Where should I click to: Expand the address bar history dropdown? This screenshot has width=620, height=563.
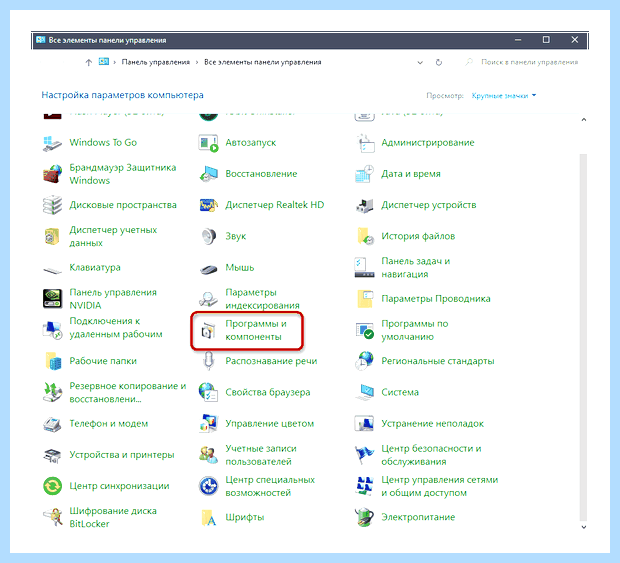tap(420, 62)
